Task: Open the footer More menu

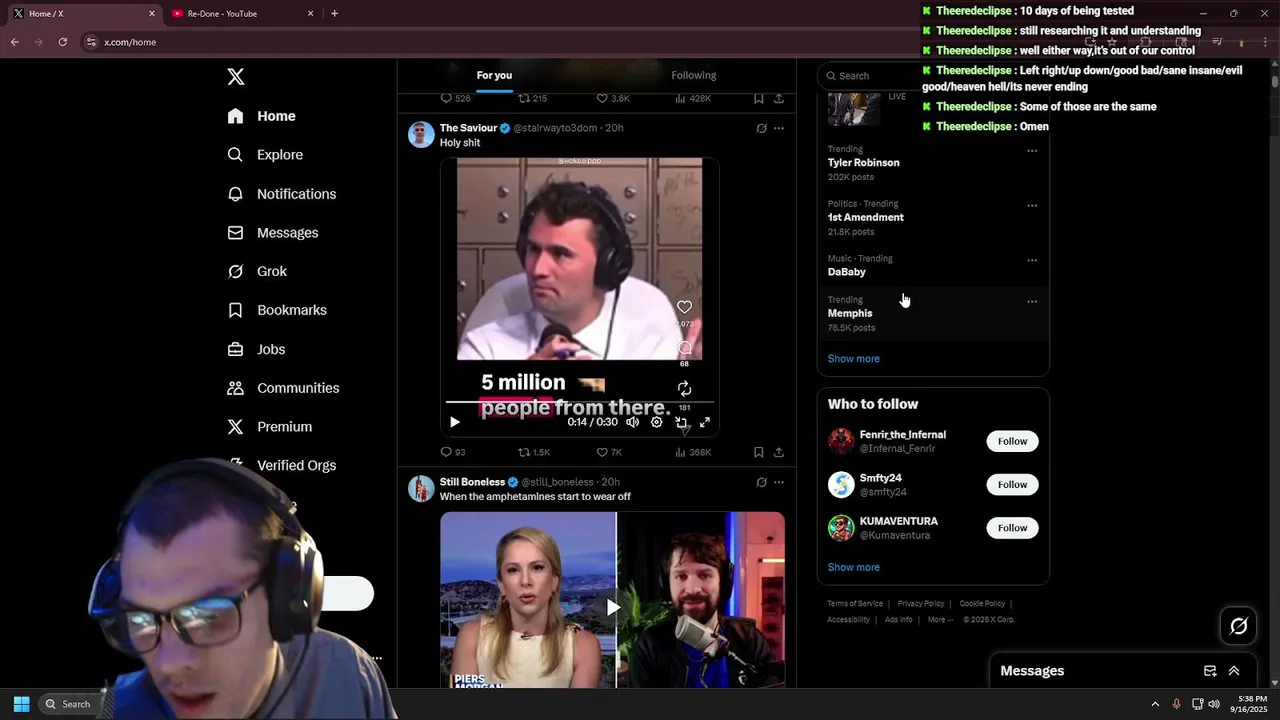Action: pos(940,620)
